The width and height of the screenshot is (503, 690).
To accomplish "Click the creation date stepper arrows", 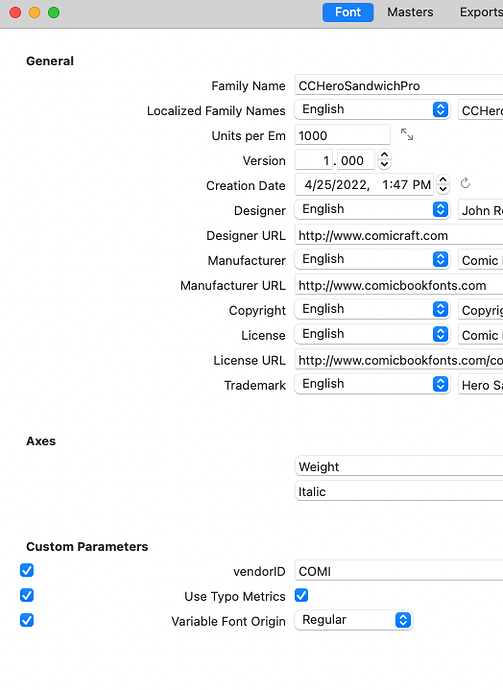I will [443, 184].
